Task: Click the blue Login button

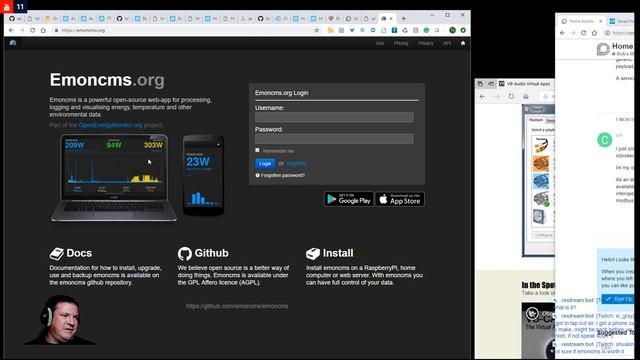Action: 265,163
